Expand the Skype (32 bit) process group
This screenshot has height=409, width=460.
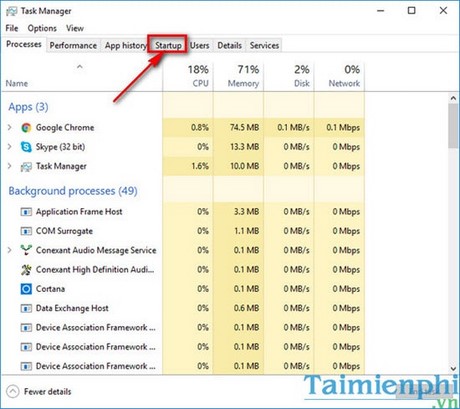10,147
